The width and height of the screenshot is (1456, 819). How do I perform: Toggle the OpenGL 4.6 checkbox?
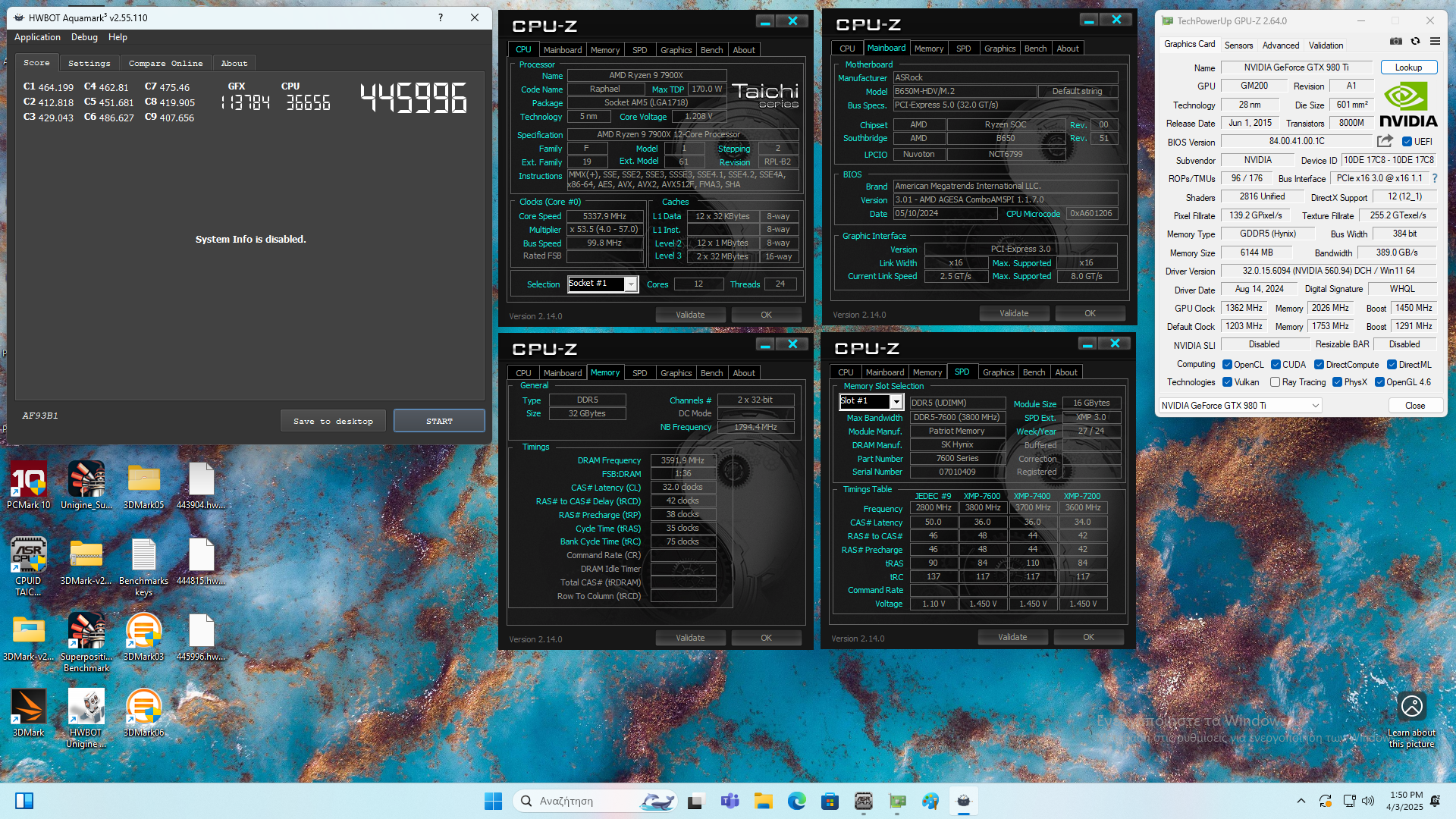click(1380, 382)
